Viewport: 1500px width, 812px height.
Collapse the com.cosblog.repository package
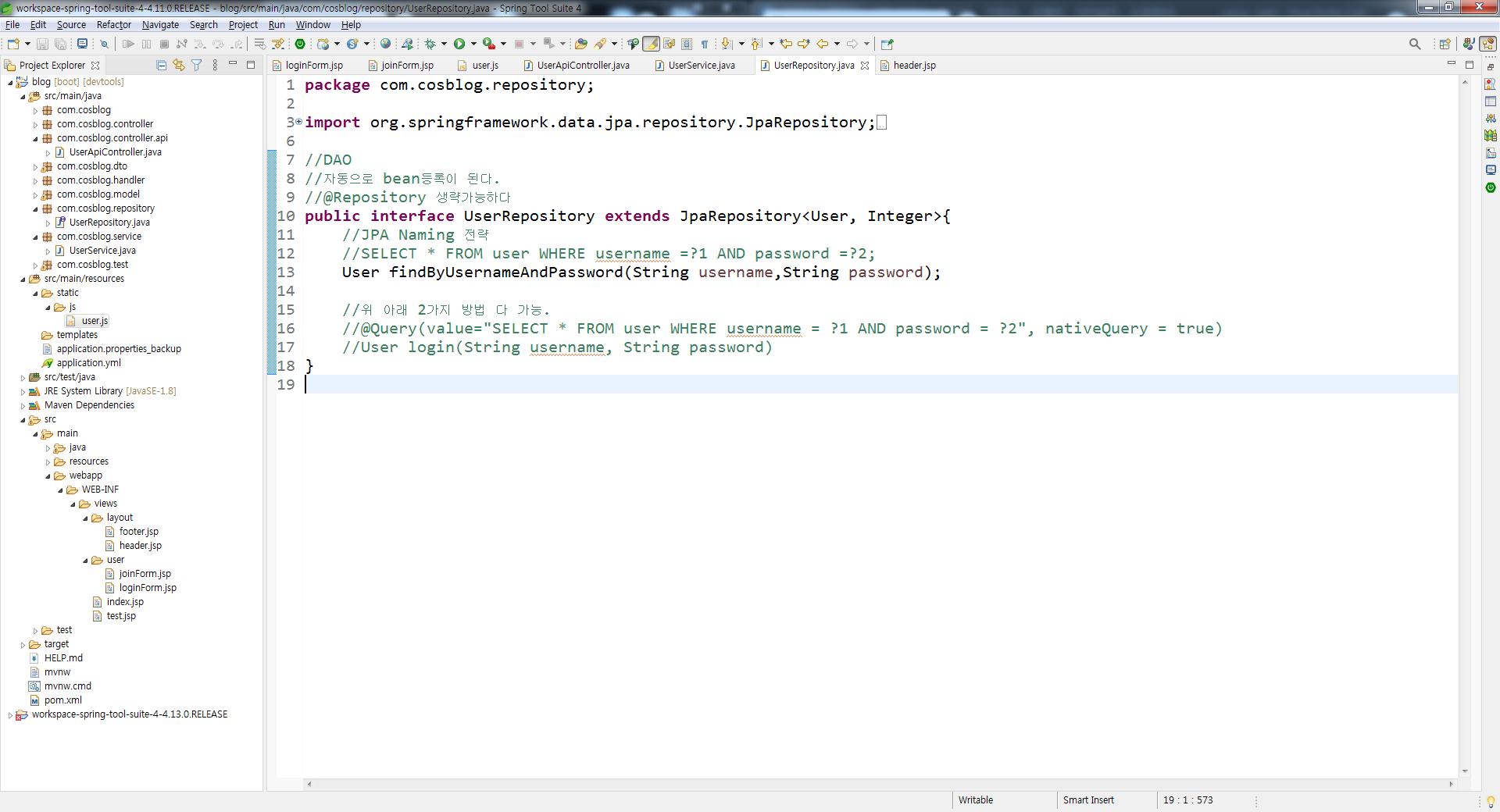[x=35, y=209]
